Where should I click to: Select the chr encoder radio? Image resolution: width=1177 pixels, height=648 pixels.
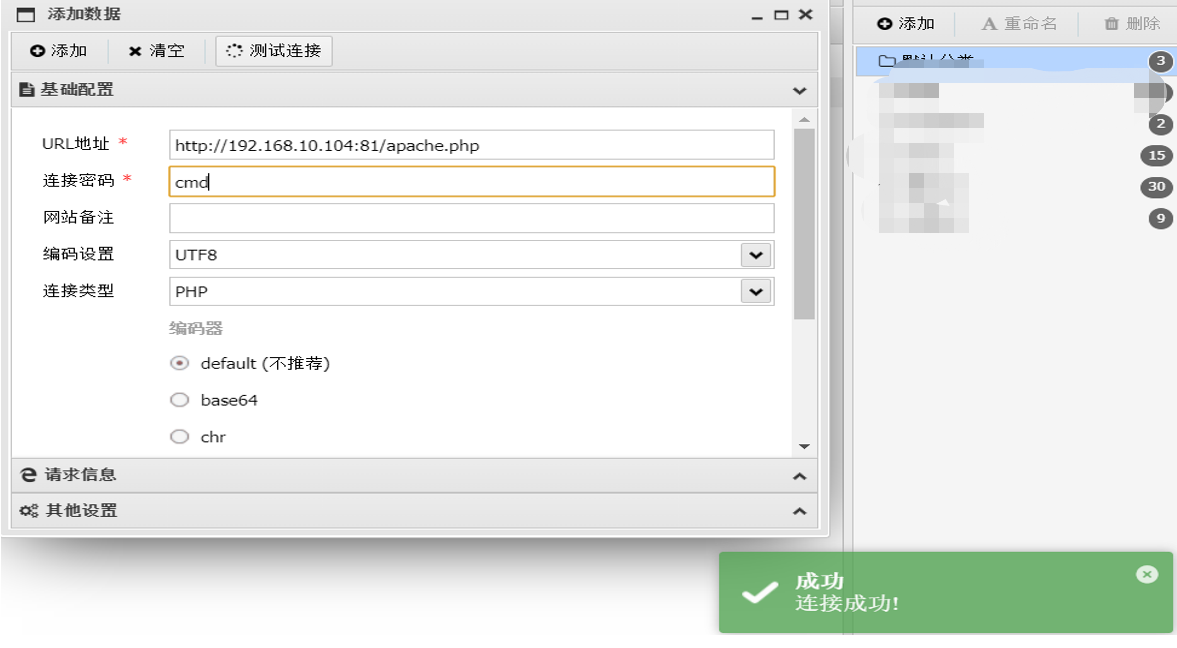click(179, 436)
